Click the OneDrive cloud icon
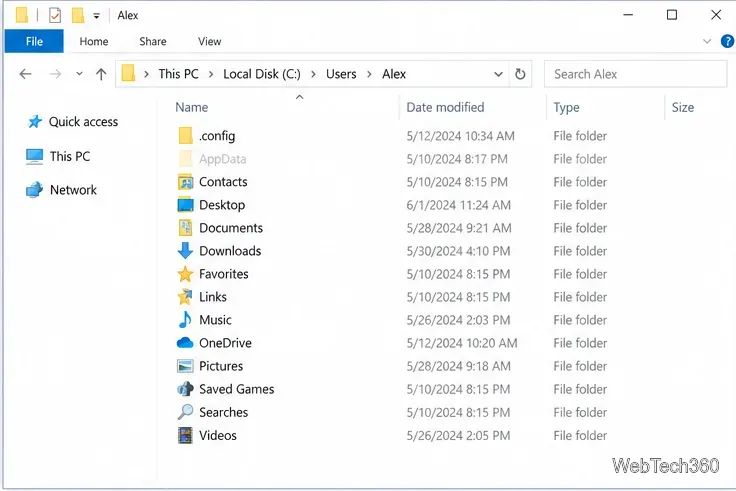The height and width of the screenshot is (491, 736). click(185, 343)
